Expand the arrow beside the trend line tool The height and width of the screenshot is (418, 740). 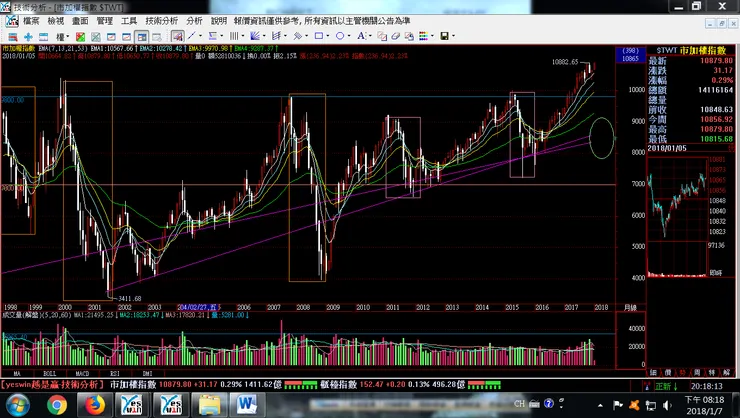pos(201,36)
